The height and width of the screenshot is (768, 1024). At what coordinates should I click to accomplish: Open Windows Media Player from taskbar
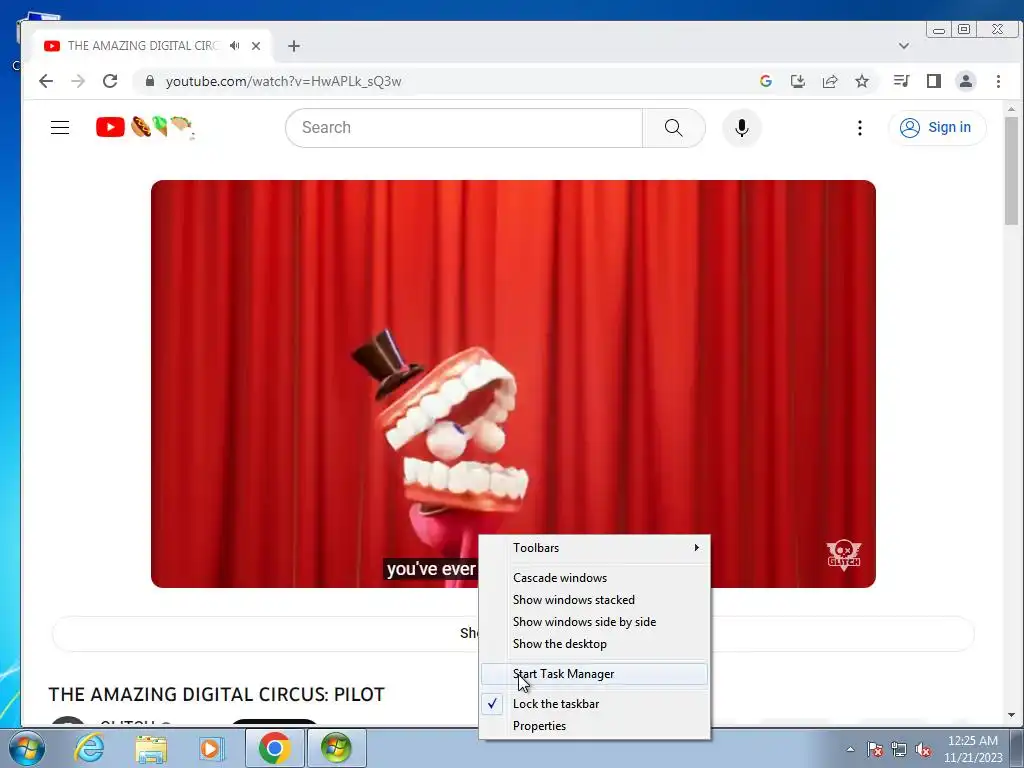(x=210, y=748)
